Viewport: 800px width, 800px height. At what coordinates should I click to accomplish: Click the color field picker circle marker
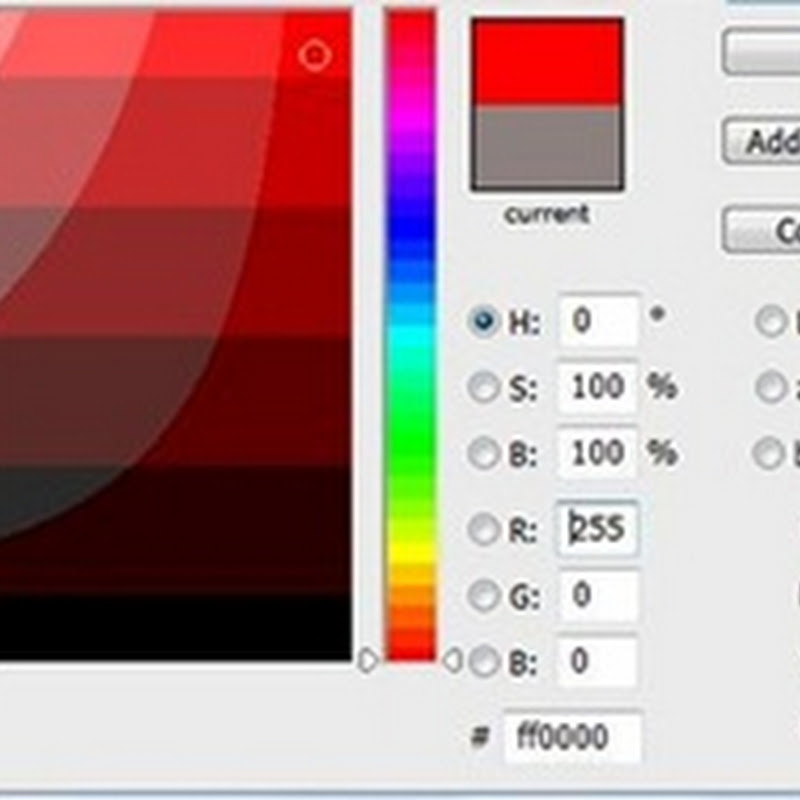[x=314, y=55]
